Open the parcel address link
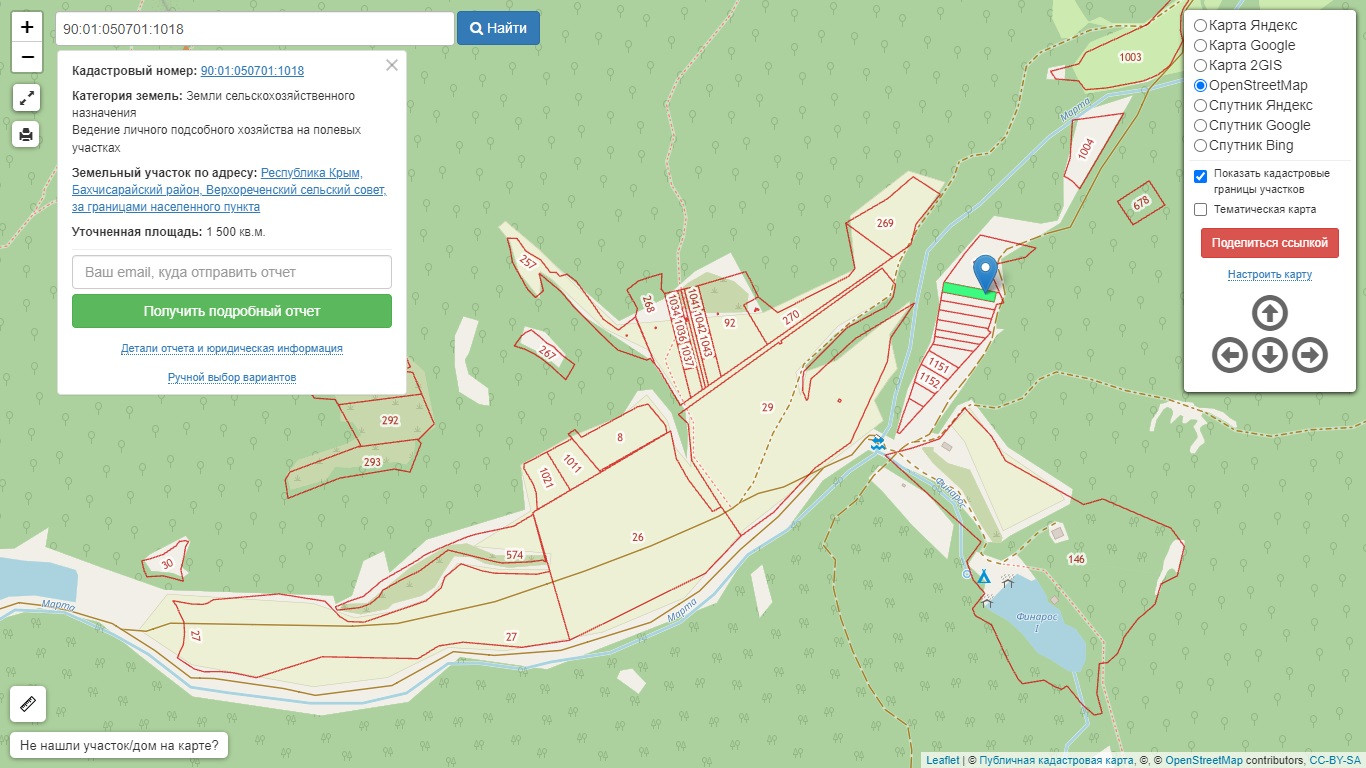 (229, 190)
